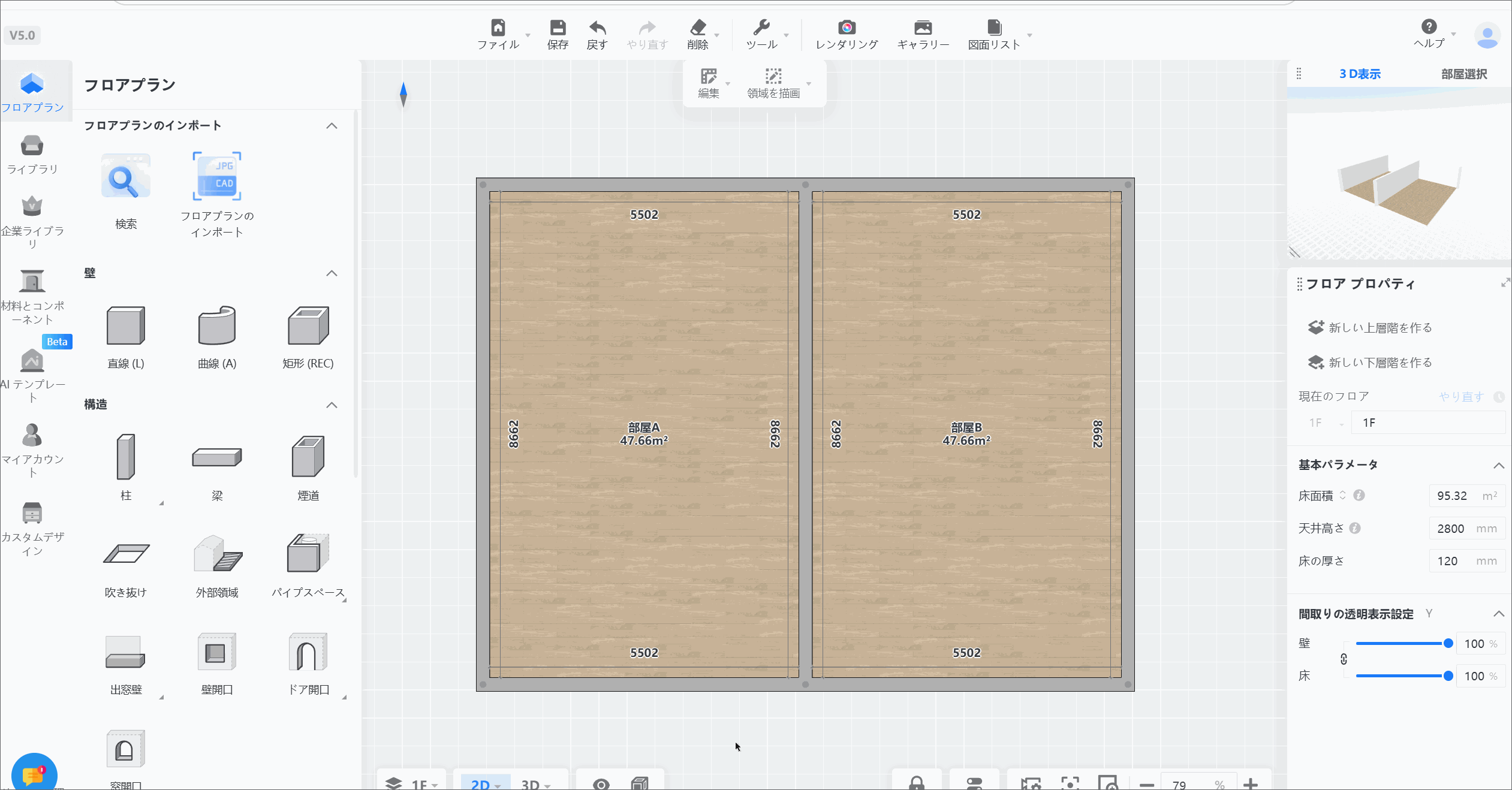Select the 壁開口 (wall opening) tool
The image size is (1512, 790).
coord(217,664)
